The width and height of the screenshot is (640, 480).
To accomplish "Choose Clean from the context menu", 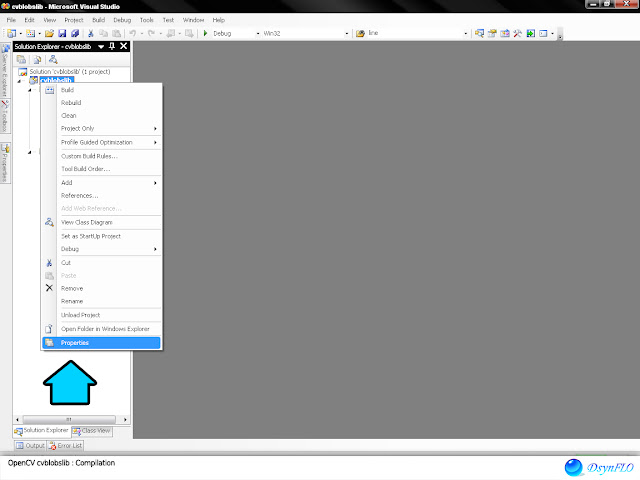I will coord(102,116).
